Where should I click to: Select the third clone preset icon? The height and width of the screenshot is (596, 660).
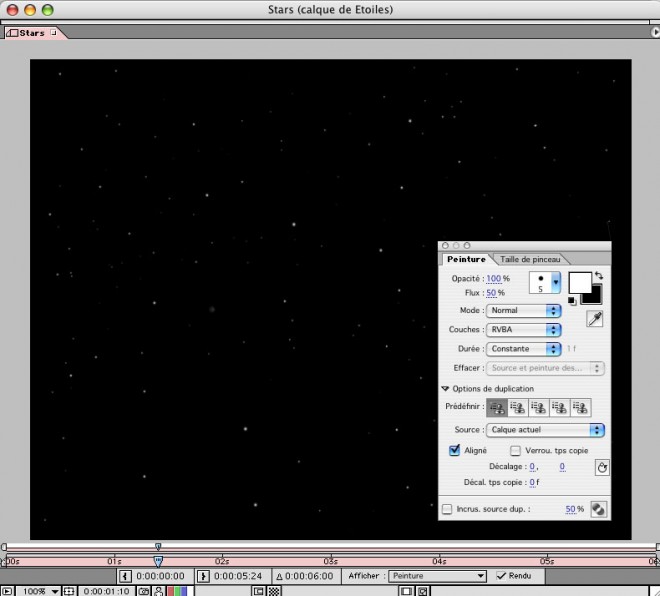(539, 407)
